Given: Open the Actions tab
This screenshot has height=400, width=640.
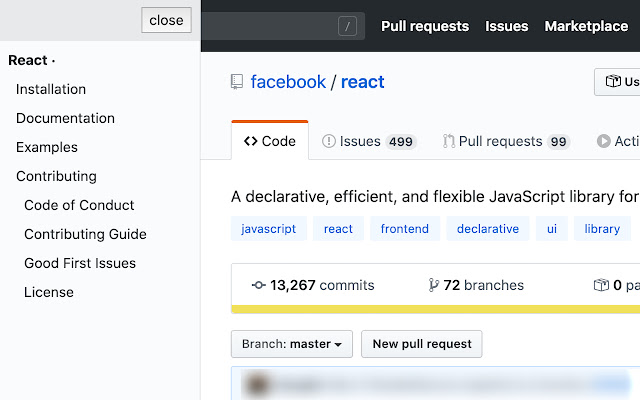Looking at the screenshot, I should pos(618,141).
